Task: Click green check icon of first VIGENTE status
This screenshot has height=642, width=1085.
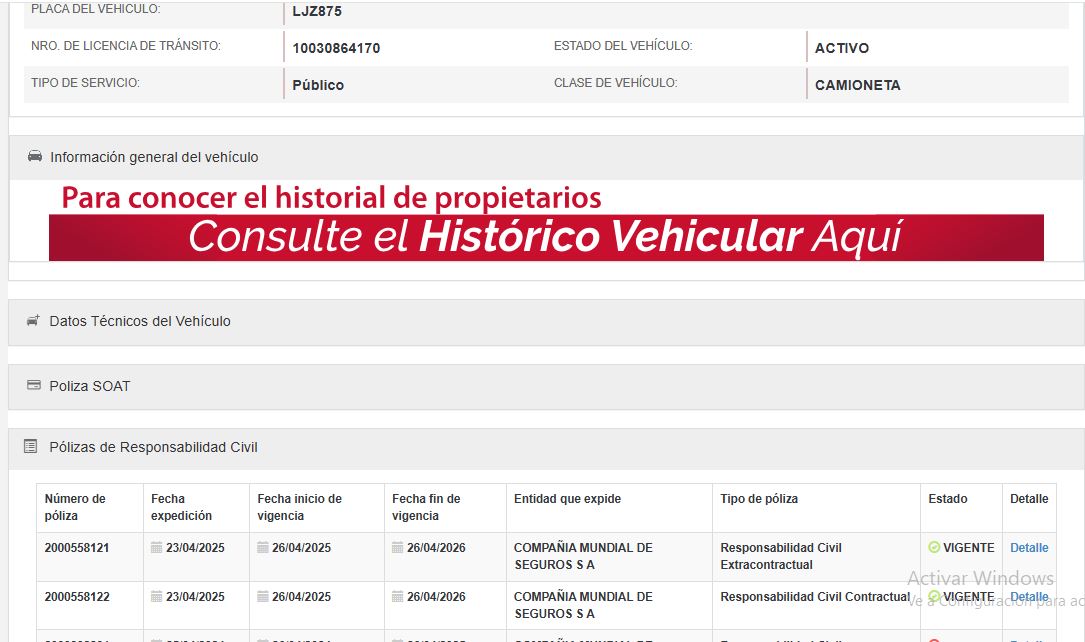Action: (934, 548)
